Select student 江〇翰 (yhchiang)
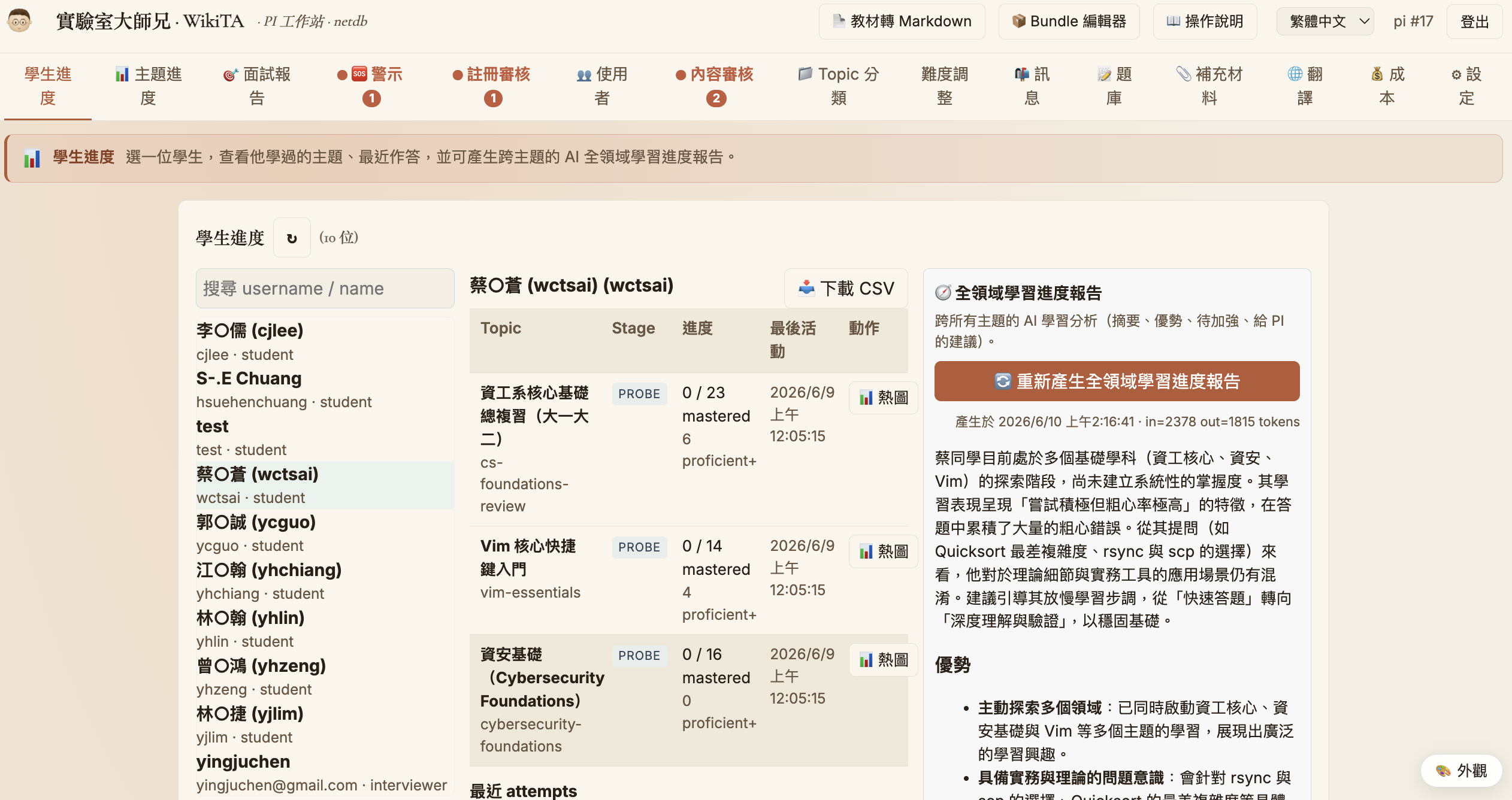This screenshot has width=1512, height=800. (325, 581)
